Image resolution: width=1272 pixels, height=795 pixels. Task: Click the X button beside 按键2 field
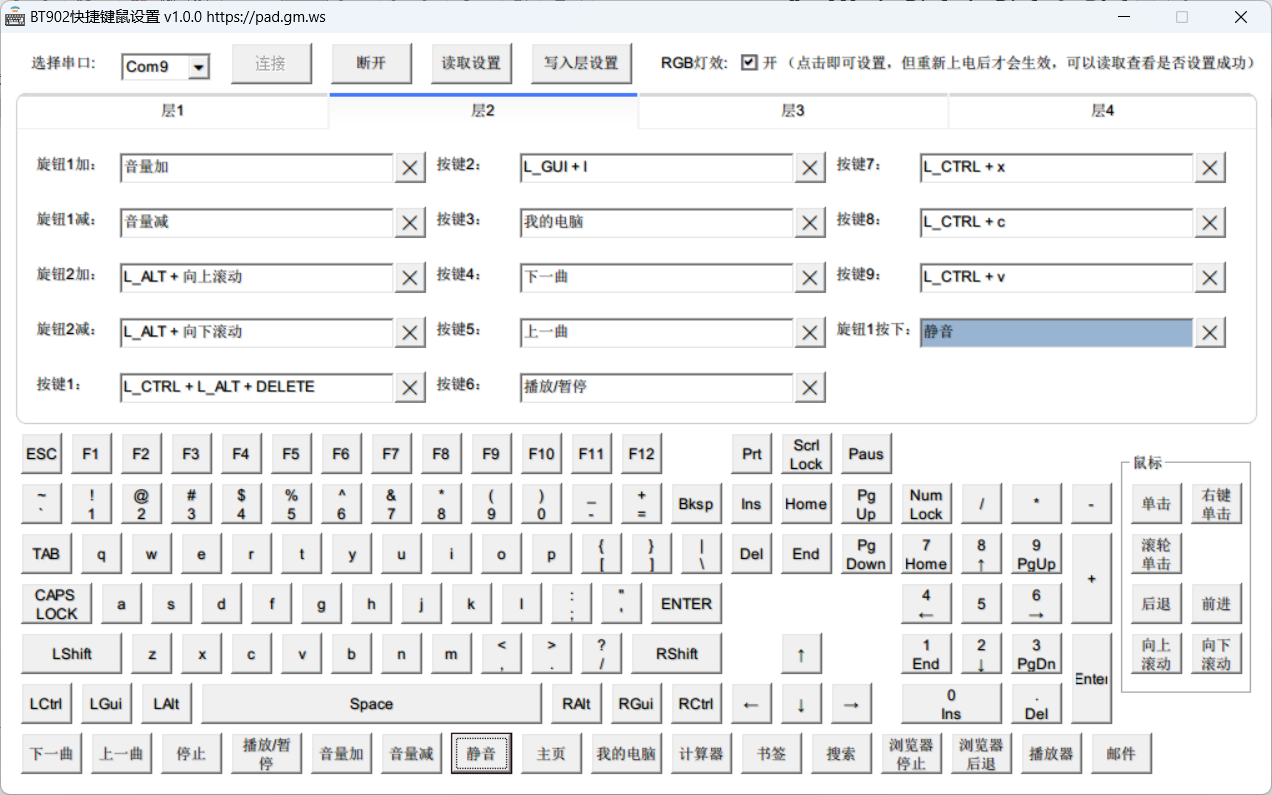[x=810, y=168]
